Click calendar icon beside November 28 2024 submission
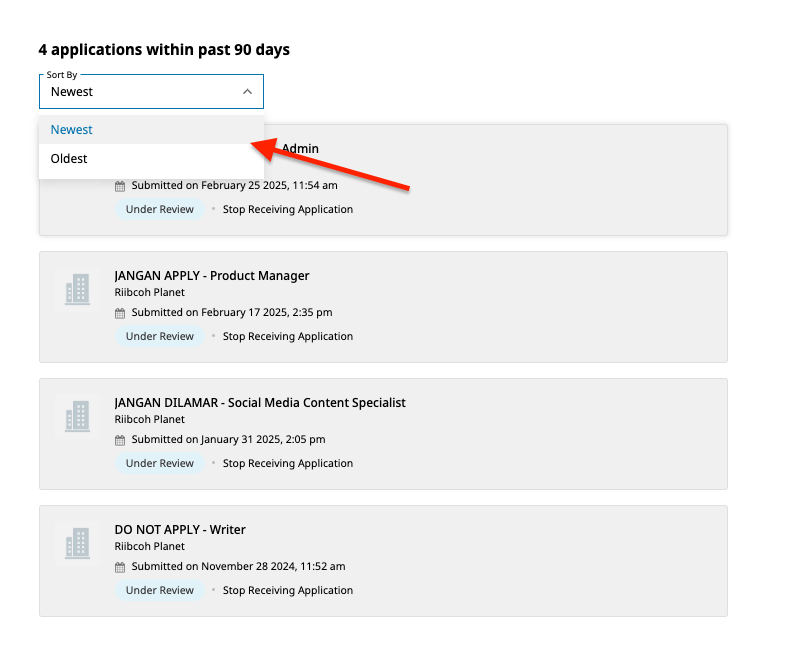 coord(120,567)
